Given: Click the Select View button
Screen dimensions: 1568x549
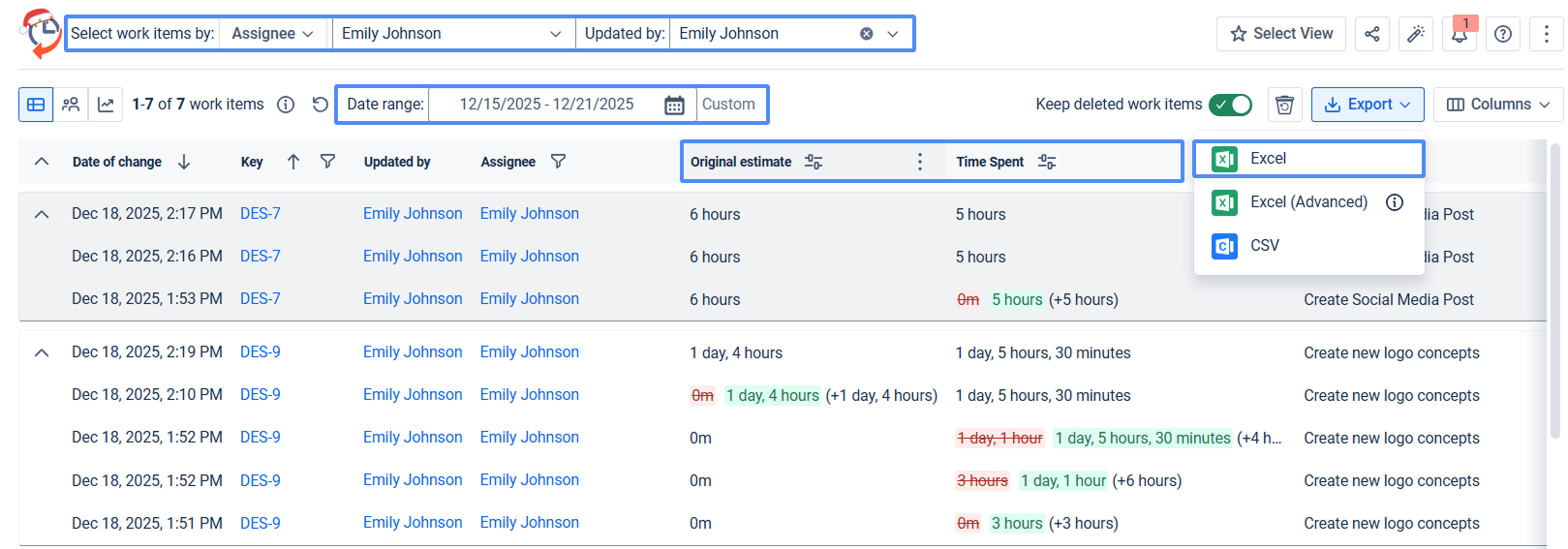Looking at the screenshot, I should click(1280, 34).
